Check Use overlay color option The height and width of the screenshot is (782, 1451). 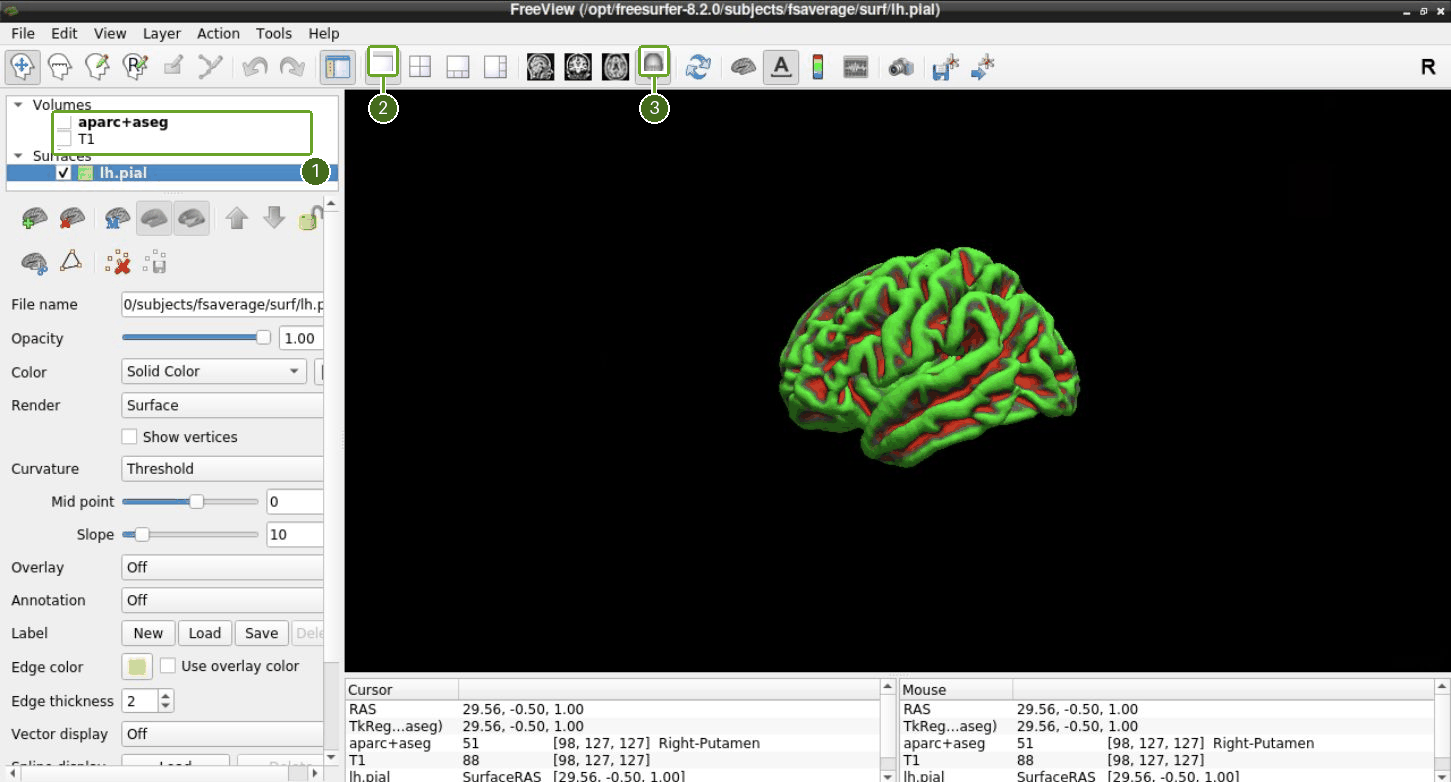[168, 666]
